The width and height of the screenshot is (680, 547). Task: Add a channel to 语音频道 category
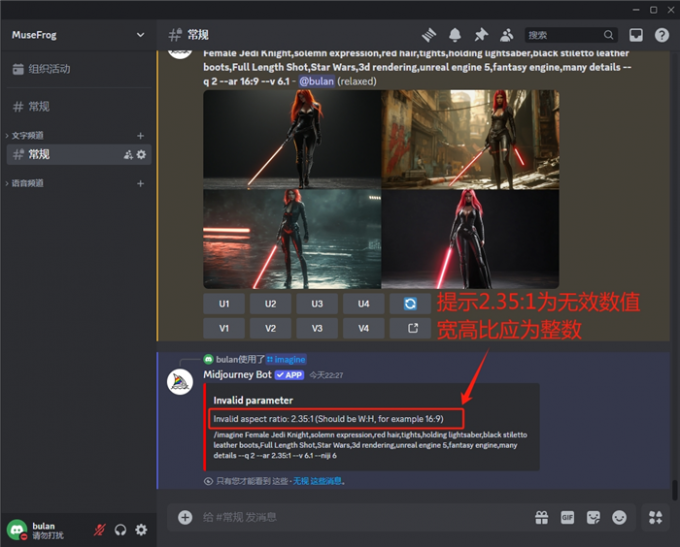click(x=141, y=183)
